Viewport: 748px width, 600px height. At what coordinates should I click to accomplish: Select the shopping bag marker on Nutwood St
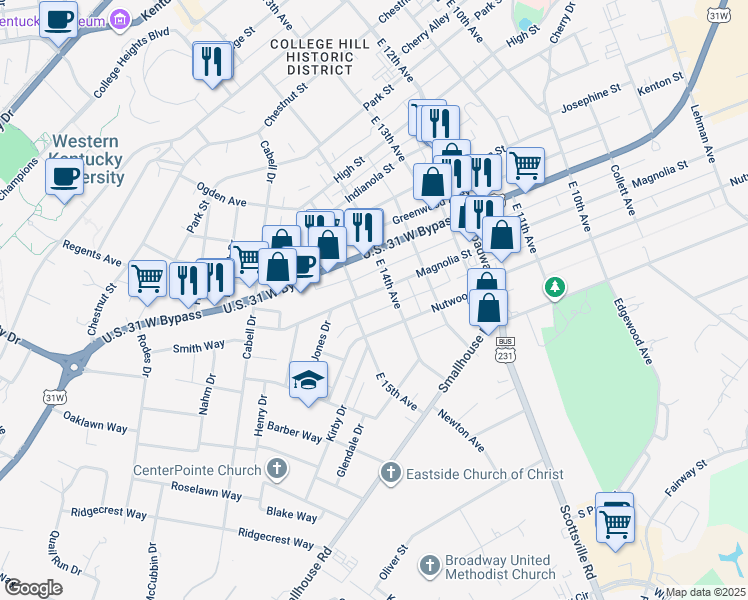point(488,308)
